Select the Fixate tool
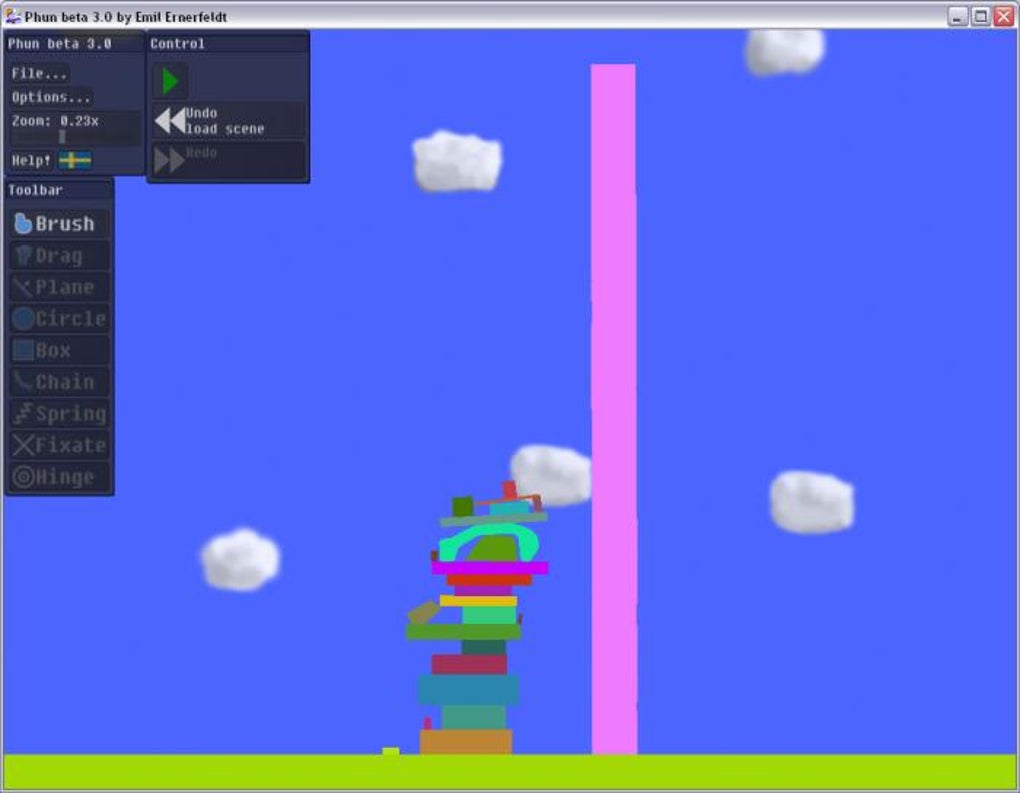The image size is (1020, 793). [60, 446]
